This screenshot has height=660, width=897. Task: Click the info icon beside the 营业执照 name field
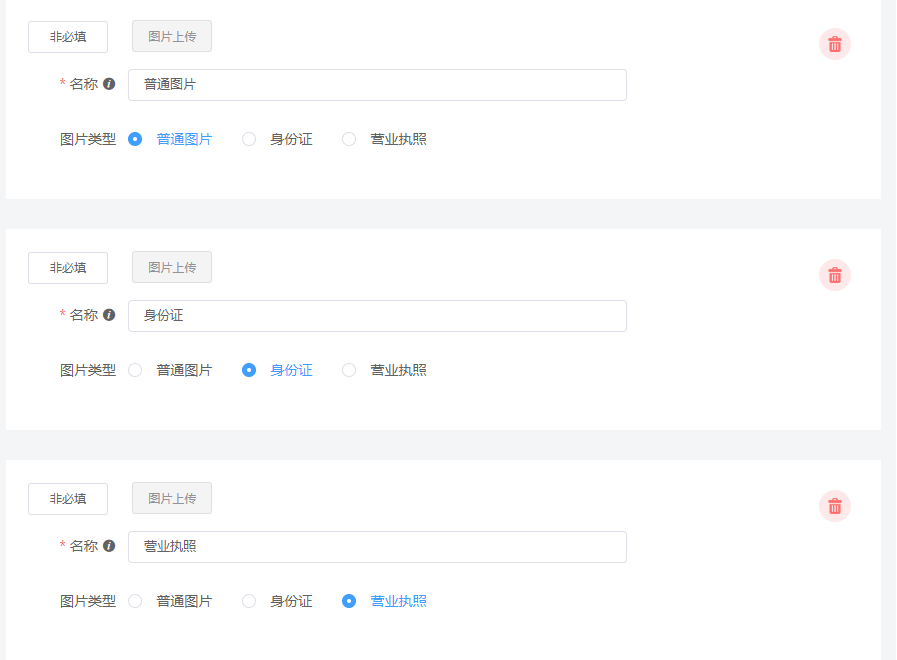(x=109, y=546)
